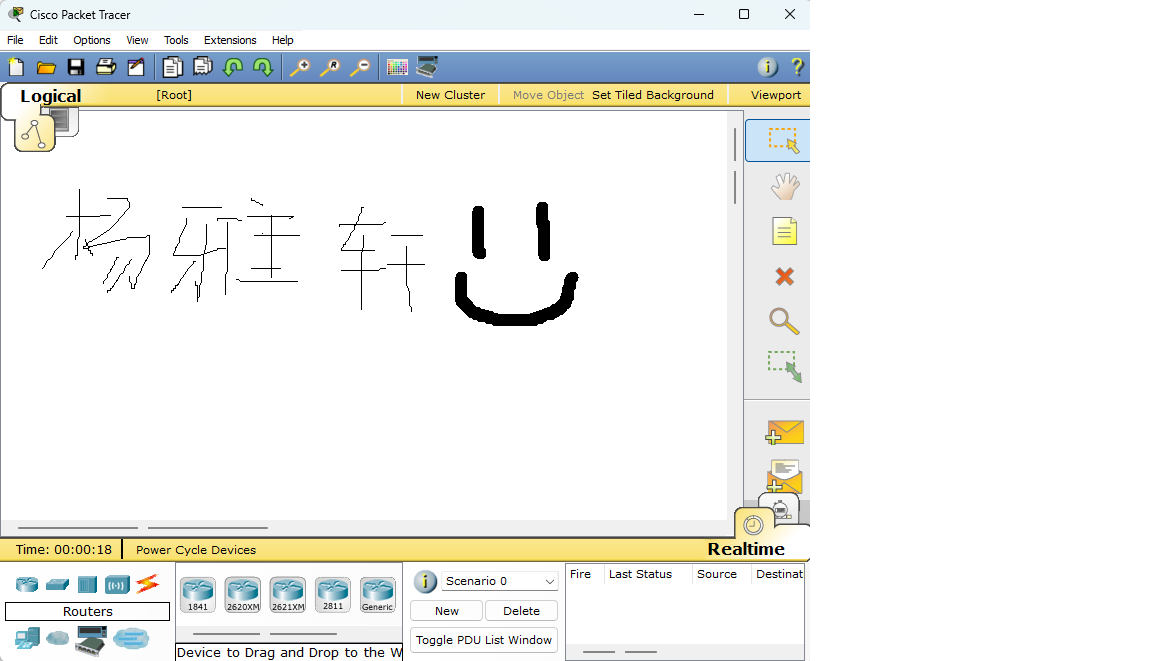Image resolution: width=1152 pixels, height=661 pixels.
Task: Open an existing file via folder icon
Action: click(x=46, y=68)
